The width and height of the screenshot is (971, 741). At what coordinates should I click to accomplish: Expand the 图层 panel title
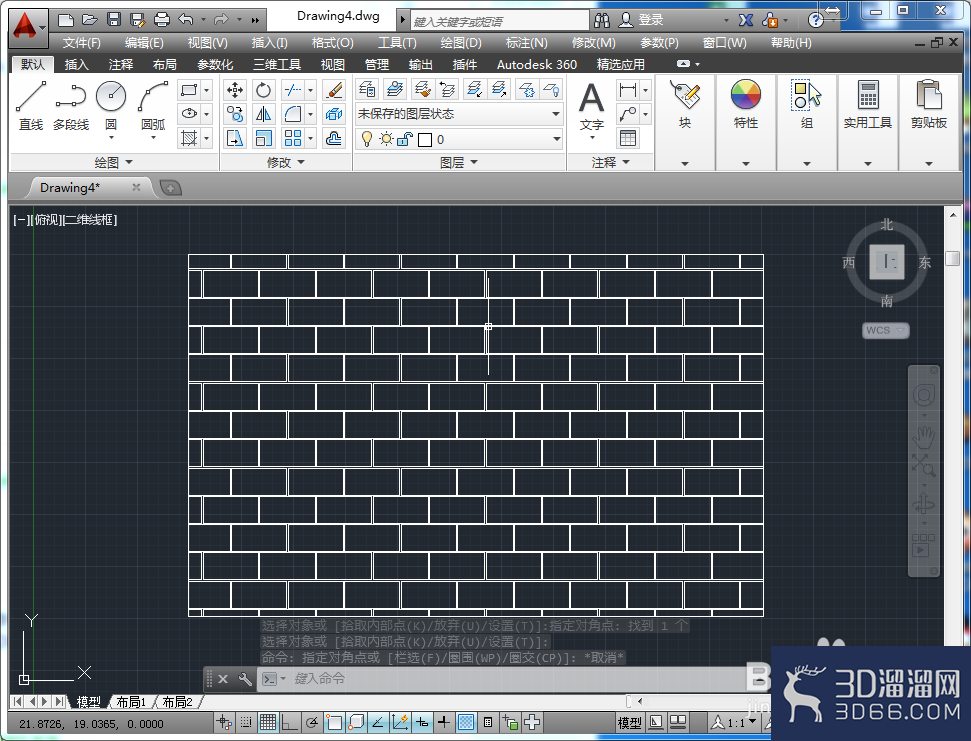(x=459, y=162)
